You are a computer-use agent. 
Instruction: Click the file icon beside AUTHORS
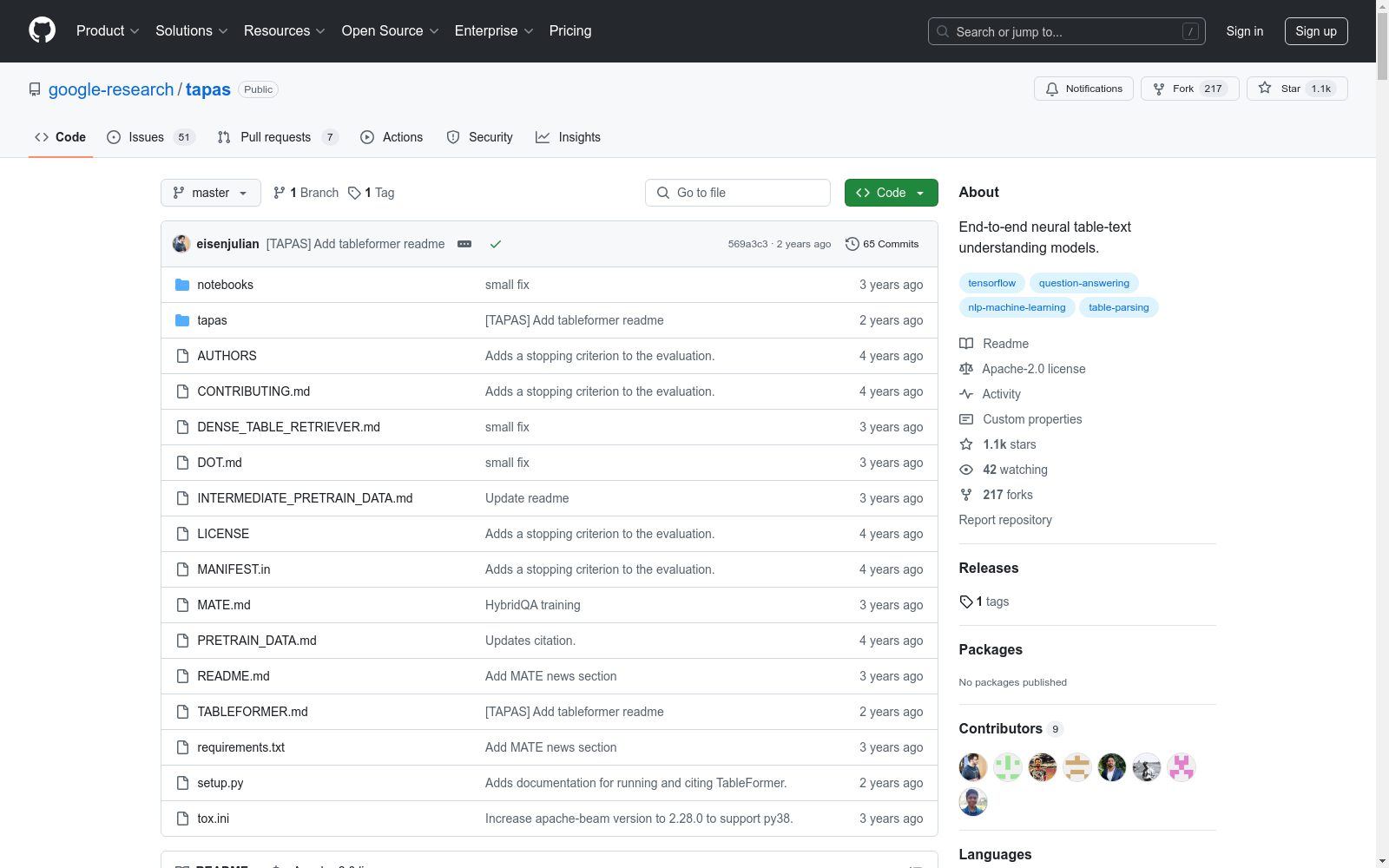click(182, 356)
